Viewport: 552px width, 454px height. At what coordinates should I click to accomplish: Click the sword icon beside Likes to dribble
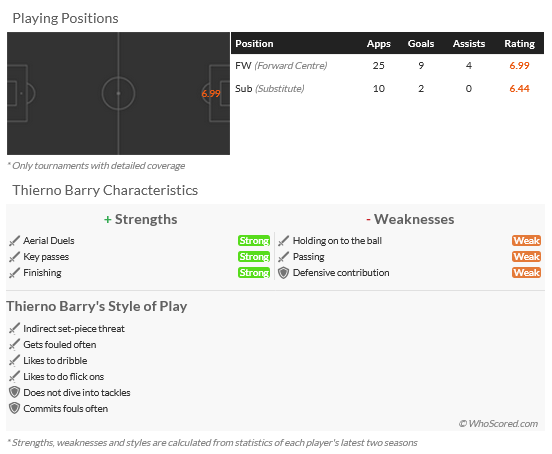(x=14, y=361)
